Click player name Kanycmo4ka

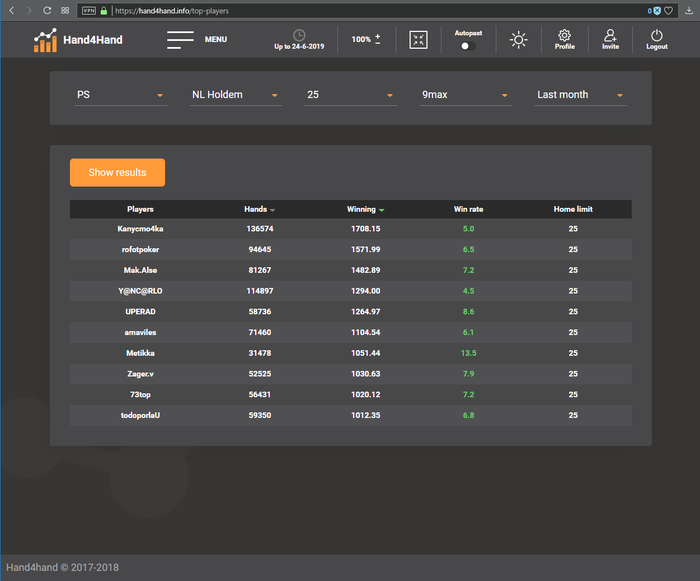pyautogui.click(x=140, y=229)
